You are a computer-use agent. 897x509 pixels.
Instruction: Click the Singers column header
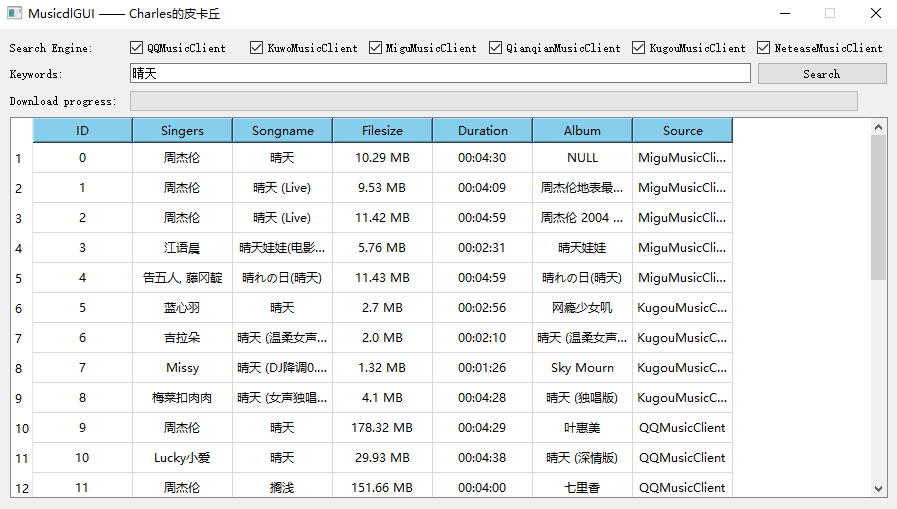pos(182,130)
